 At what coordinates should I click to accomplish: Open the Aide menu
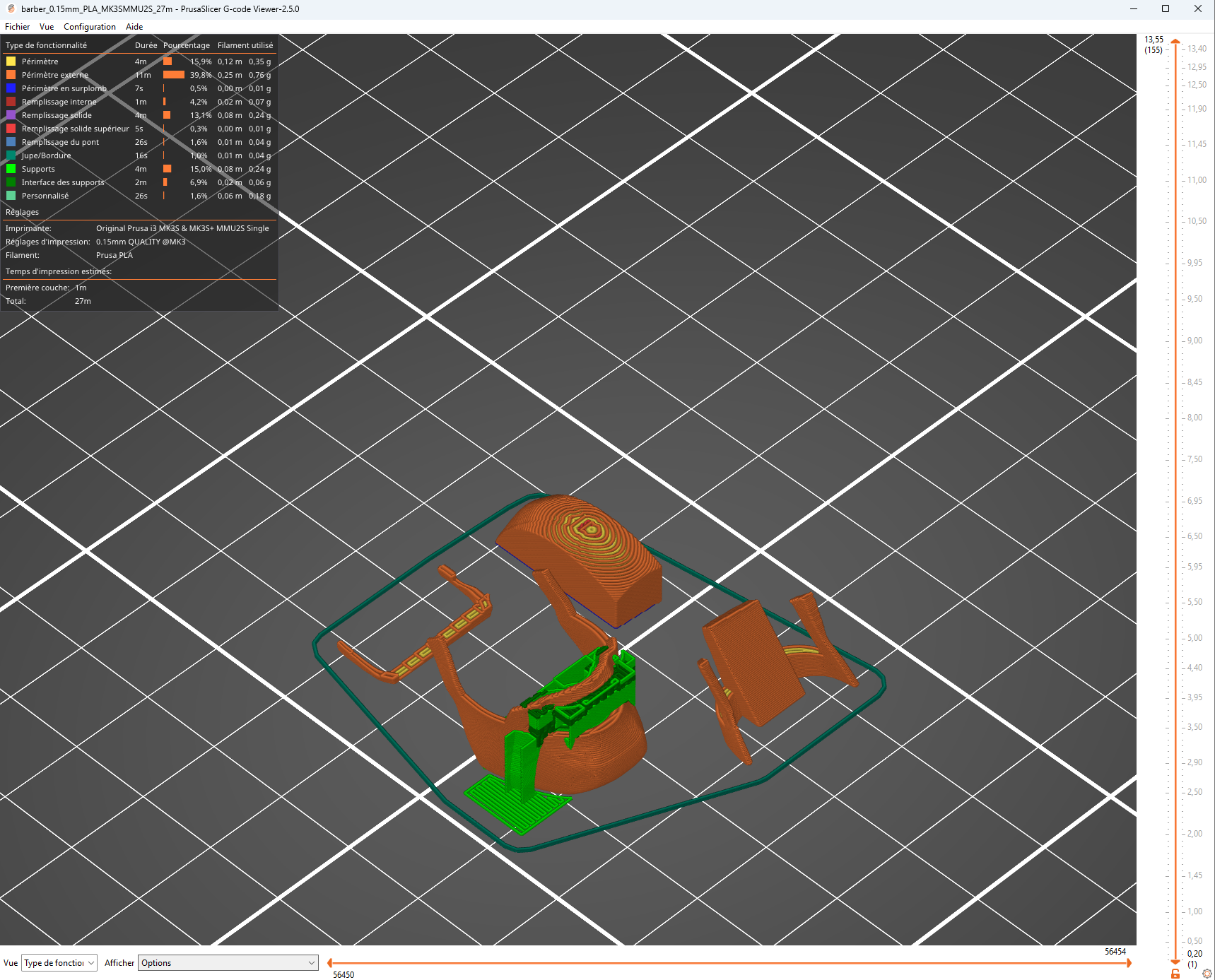(134, 27)
